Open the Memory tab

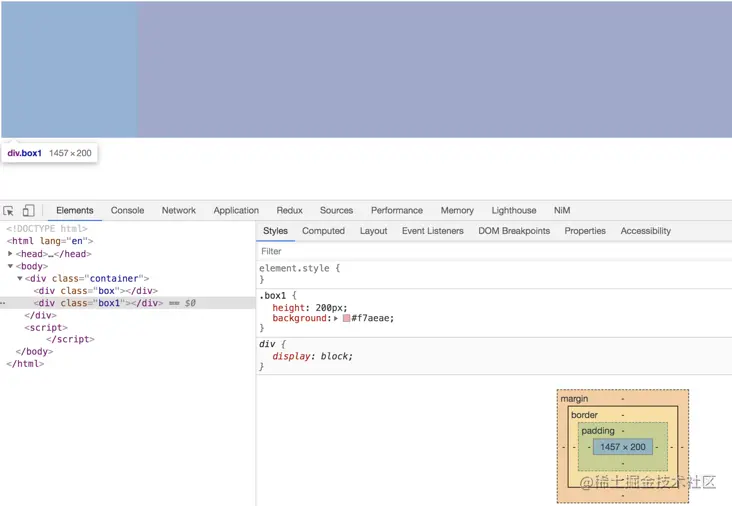[457, 211]
